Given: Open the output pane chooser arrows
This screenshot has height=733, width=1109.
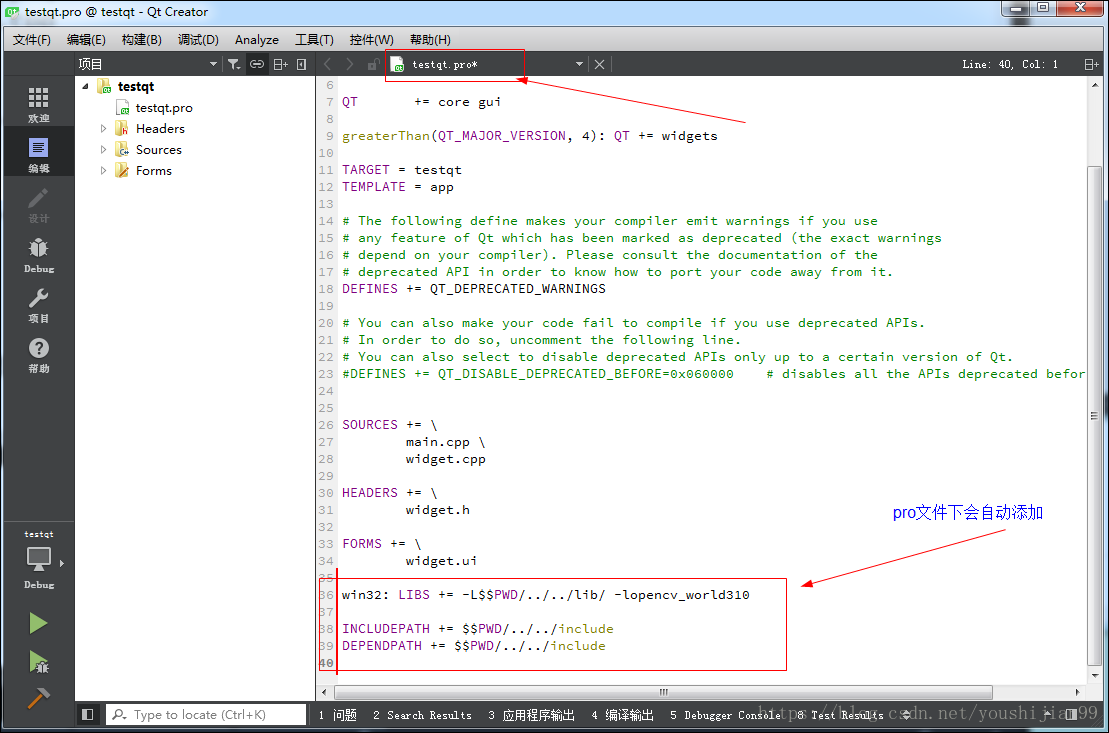Looking at the screenshot, I should [x=907, y=715].
